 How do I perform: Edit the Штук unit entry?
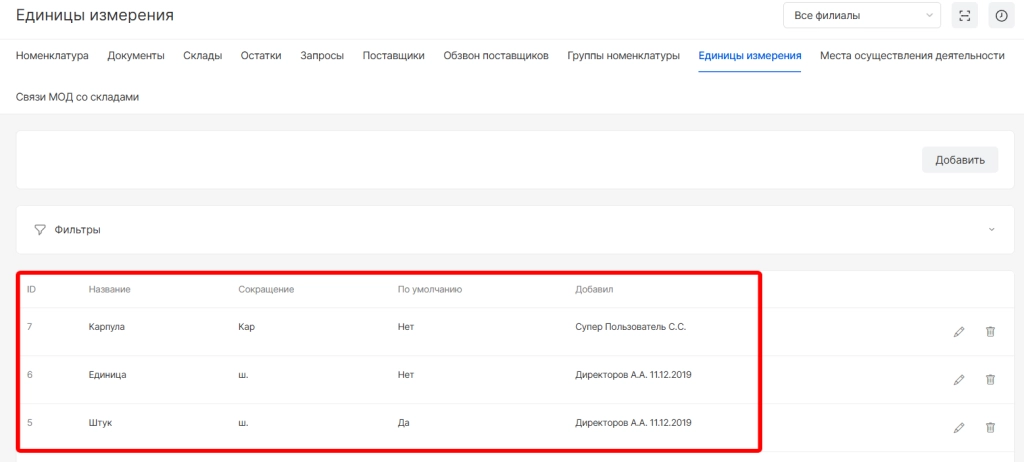958,428
